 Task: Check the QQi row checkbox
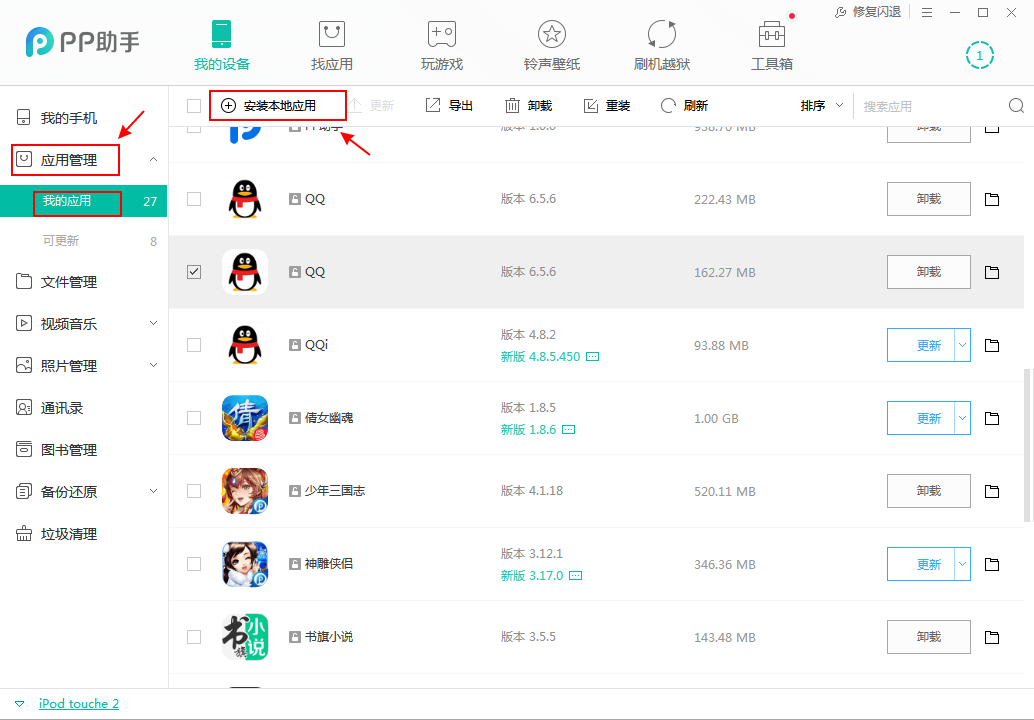(x=194, y=345)
